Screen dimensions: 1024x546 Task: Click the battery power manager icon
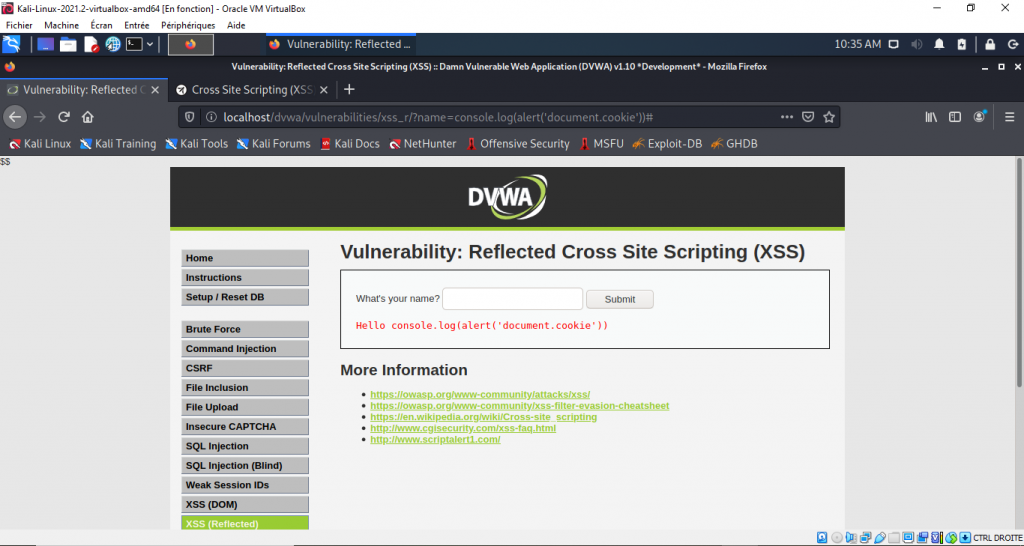(961, 44)
